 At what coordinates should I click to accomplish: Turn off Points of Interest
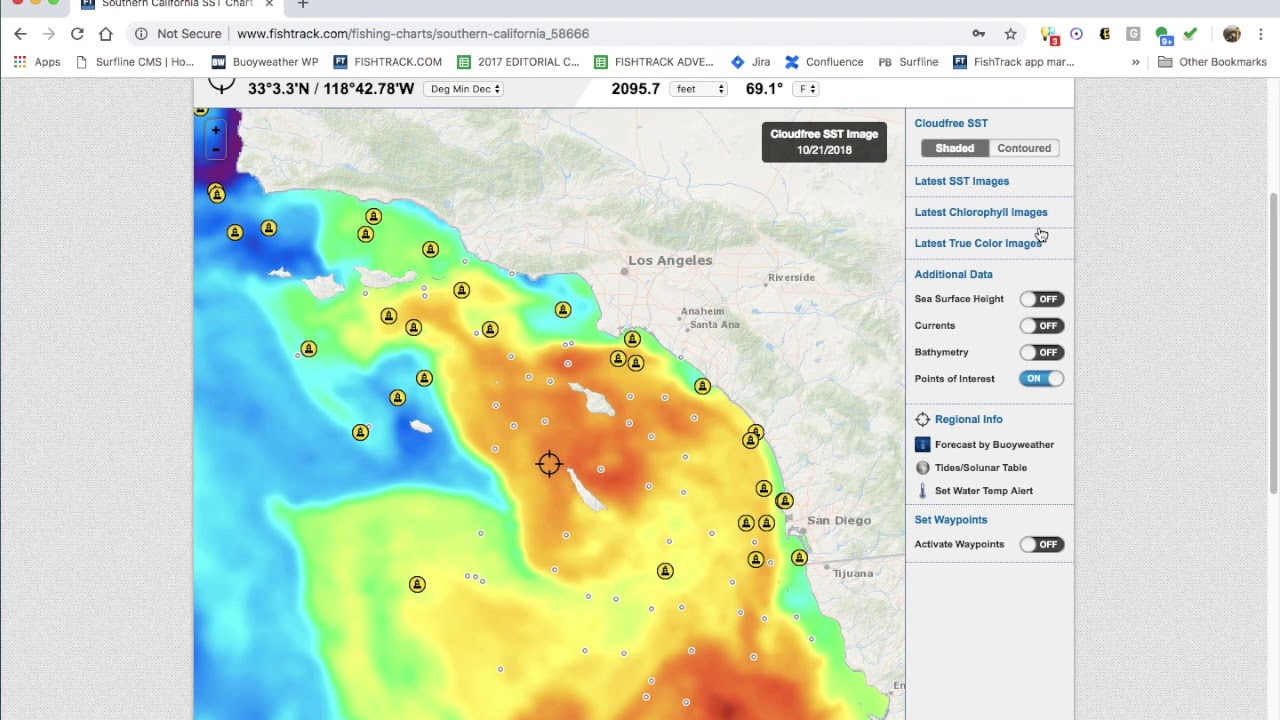(x=1041, y=379)
